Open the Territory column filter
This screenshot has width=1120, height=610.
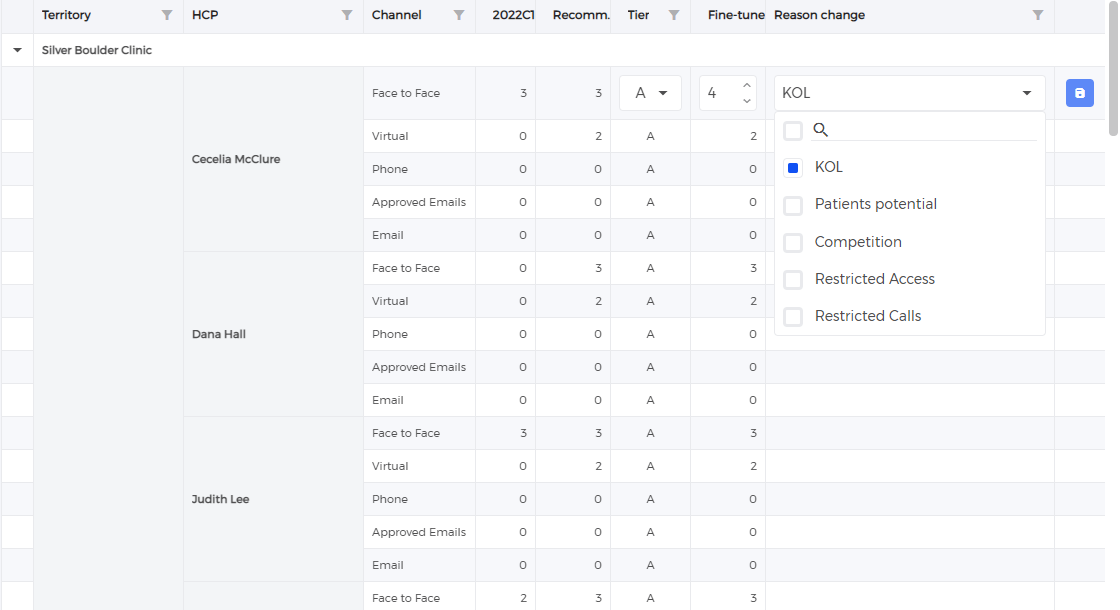[166, 15]
